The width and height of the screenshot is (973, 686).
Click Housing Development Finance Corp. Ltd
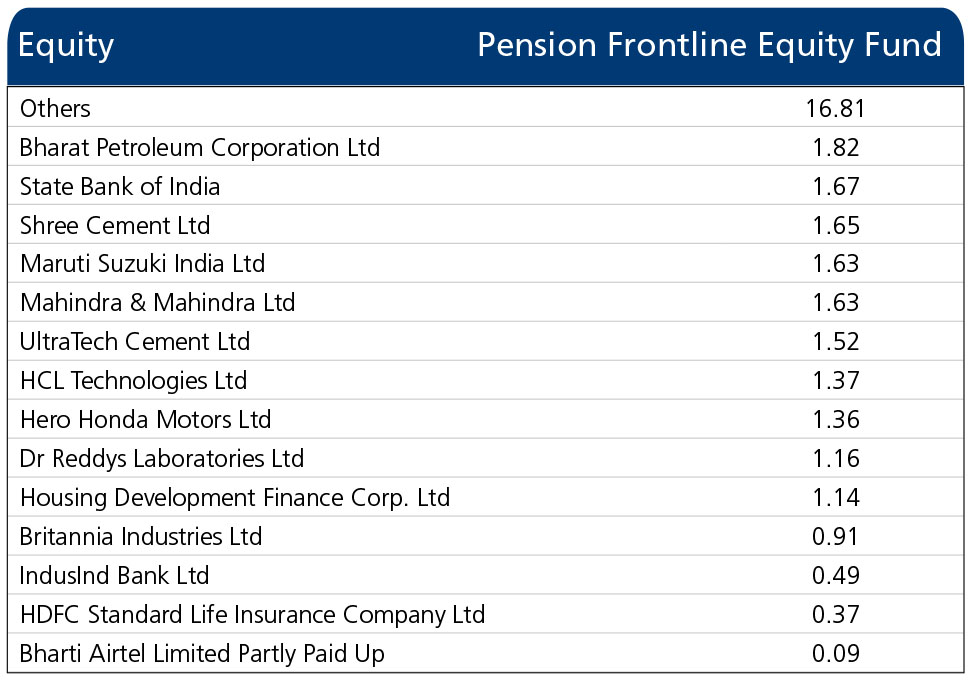[235, 498]
